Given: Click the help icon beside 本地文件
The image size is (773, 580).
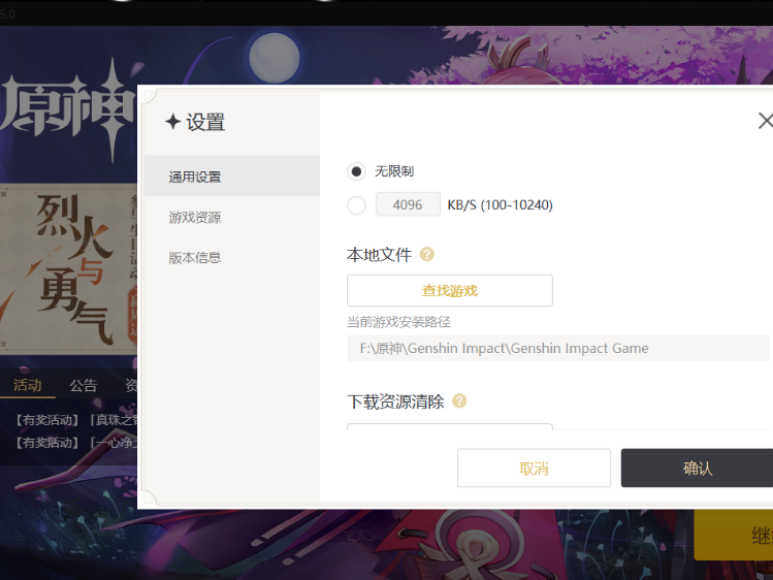Looking at the screenshot, I should [x=427, y=254].
